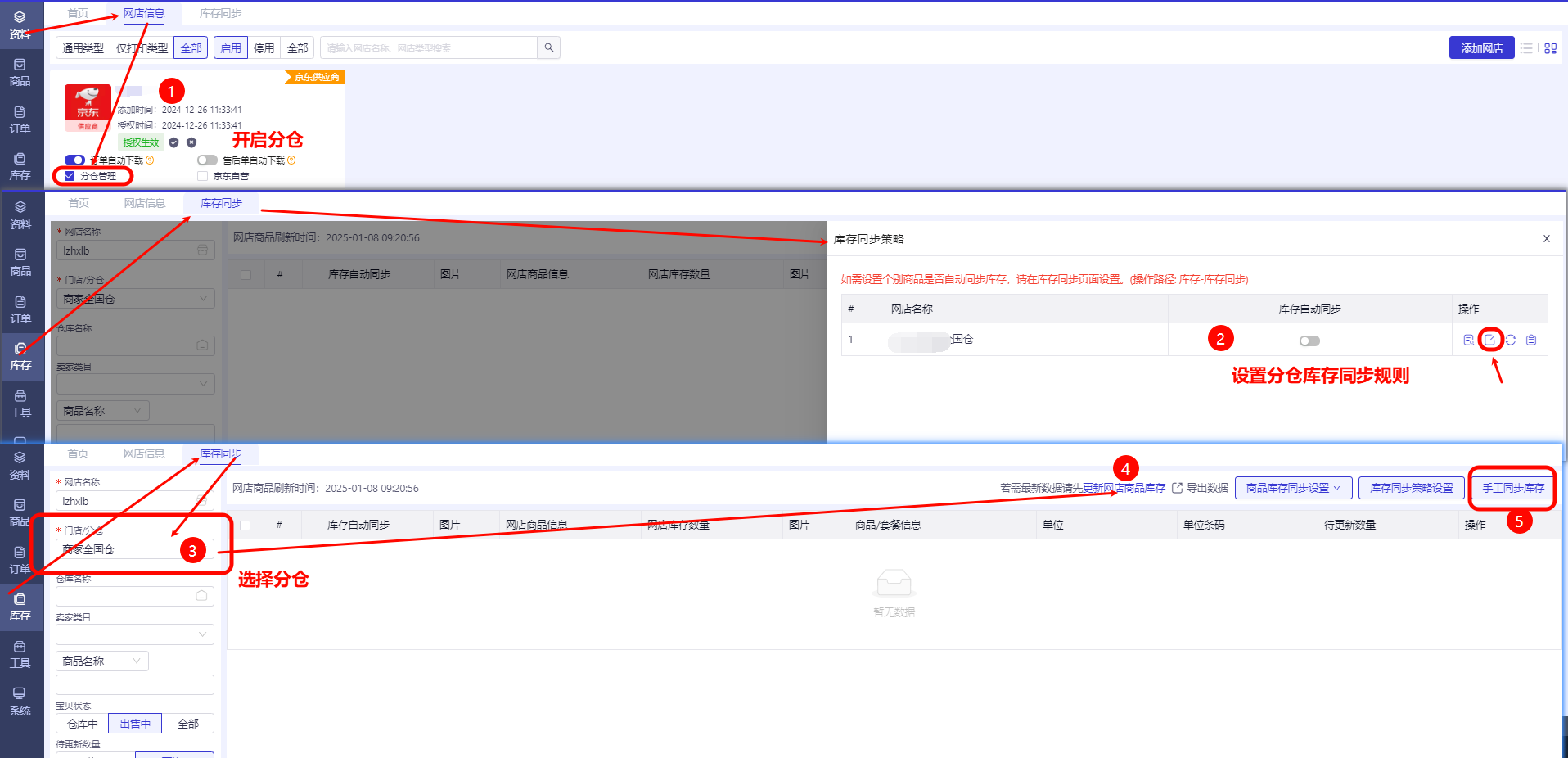The height and width of the screenshot is (758, 1568).
Task: Select highlighted 库存 in the bottom panel's sidebar
Action: pyautogui.click(x=20, y=607)
